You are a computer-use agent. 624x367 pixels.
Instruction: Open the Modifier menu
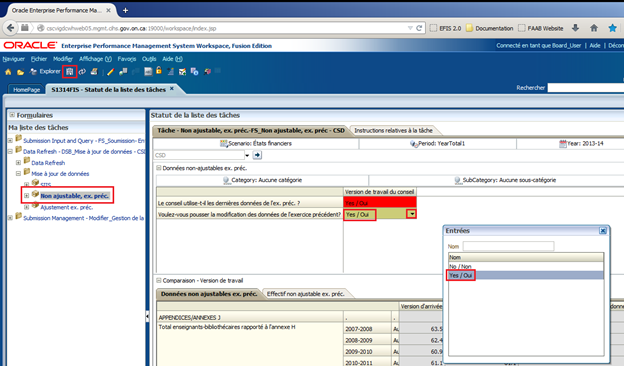[x=63, y=59]
